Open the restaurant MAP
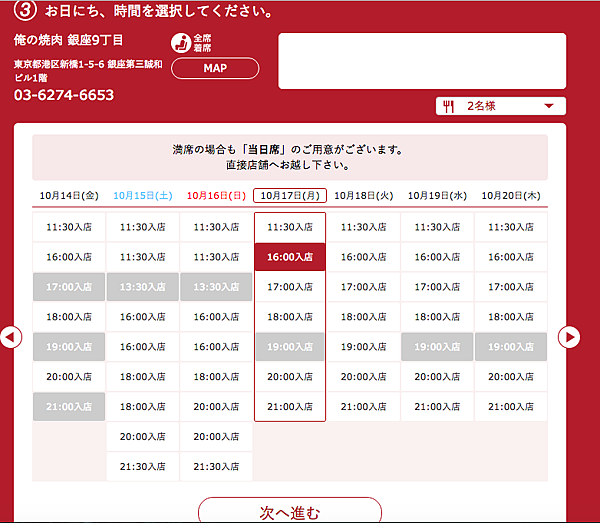The image size is (600, 523). pos(215,68)
